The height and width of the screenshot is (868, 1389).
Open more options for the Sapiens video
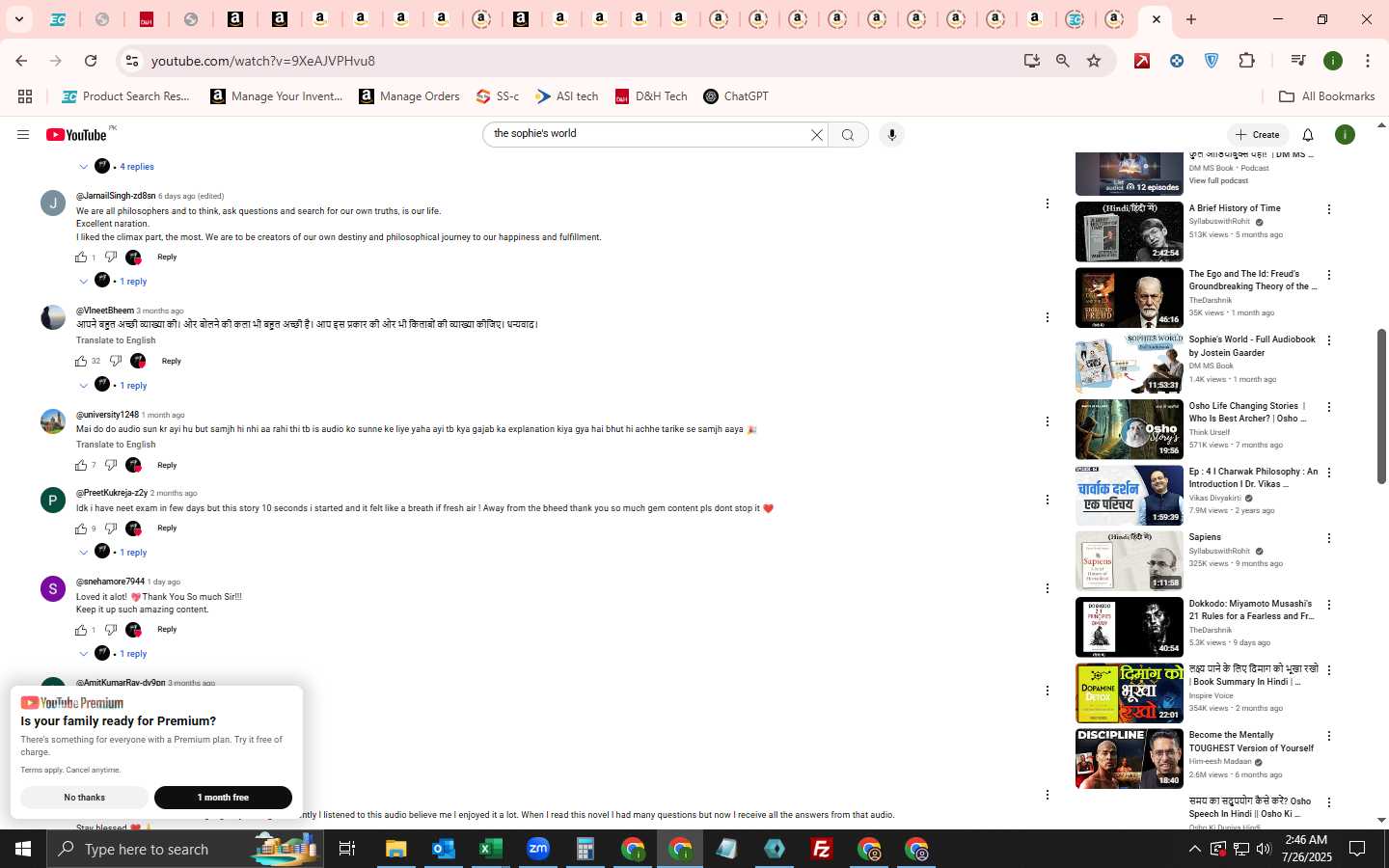pyautogui.click(x=1329, y=538)
